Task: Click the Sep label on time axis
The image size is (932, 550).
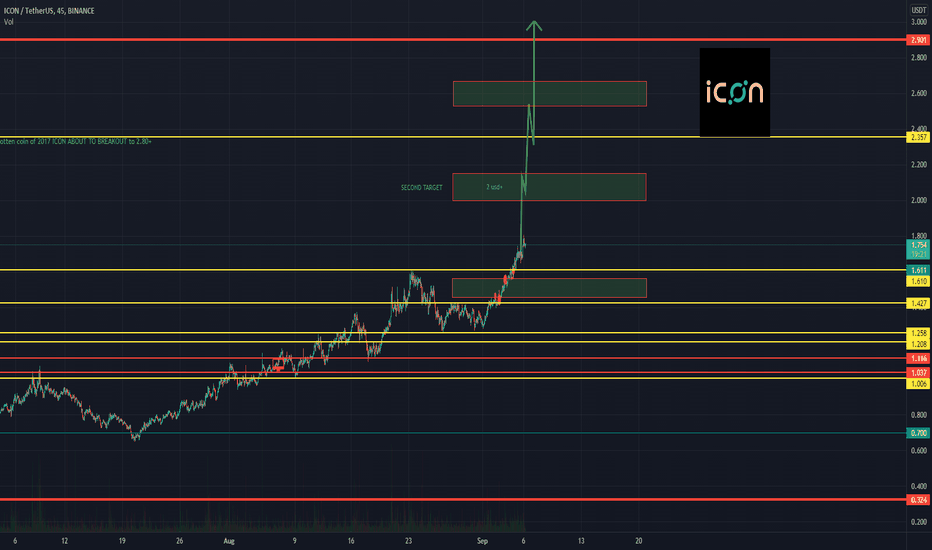Action: coord(482,541)
